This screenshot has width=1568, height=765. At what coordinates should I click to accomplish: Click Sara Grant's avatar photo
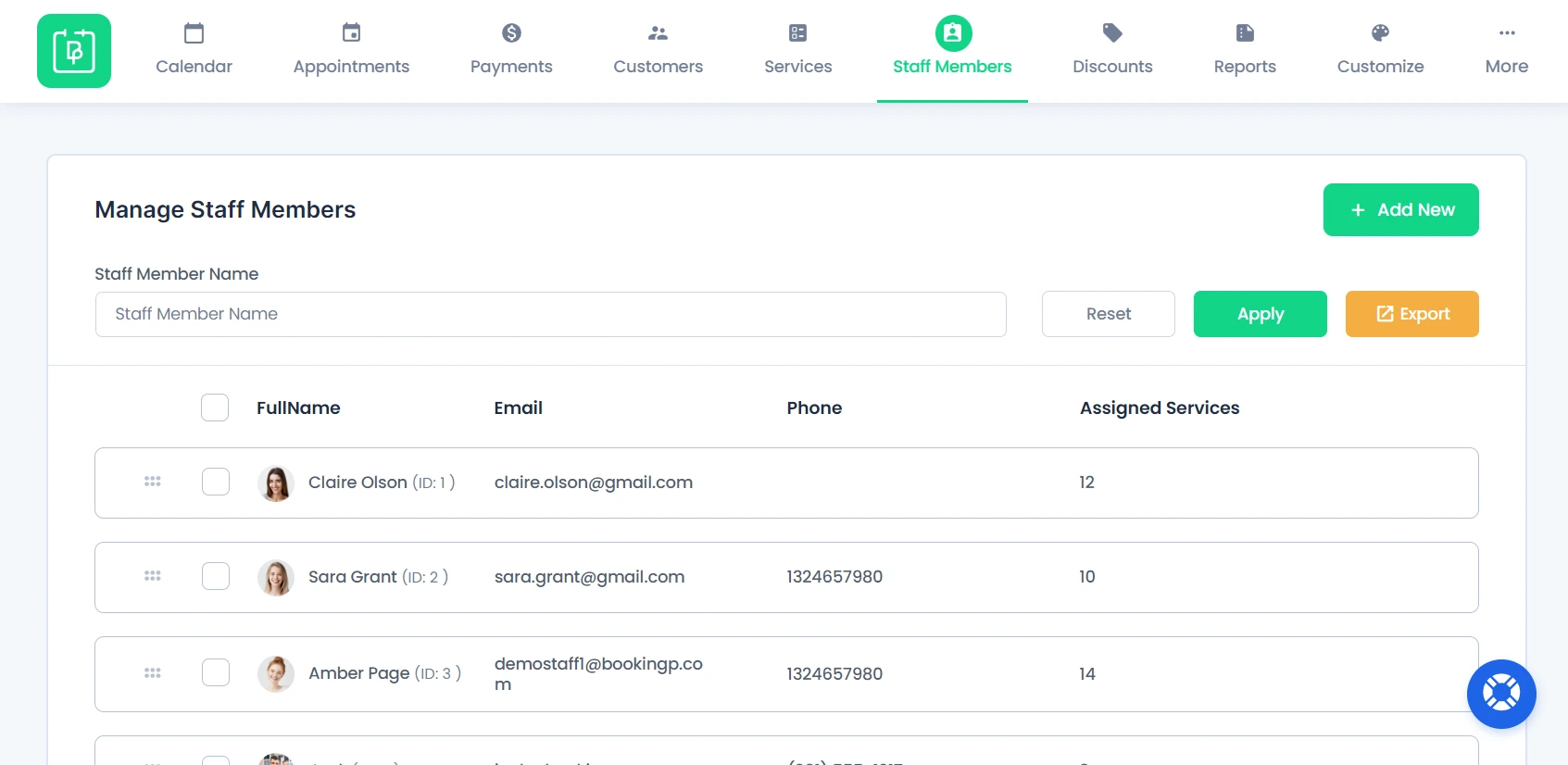[x=276, y=578]
